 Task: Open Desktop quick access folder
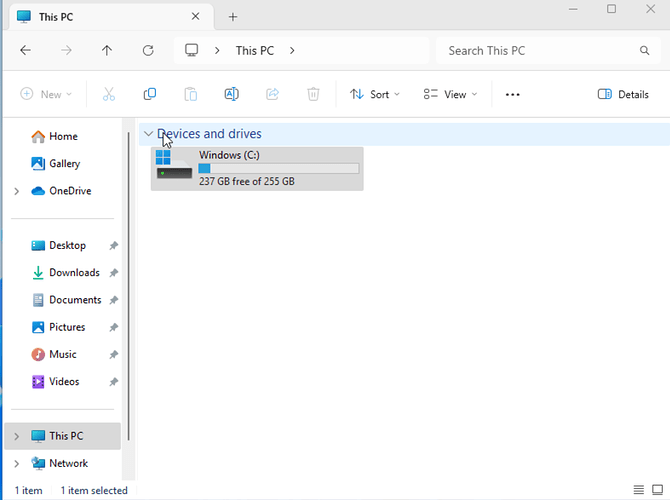pyautogui.click(x=63, y=246)
